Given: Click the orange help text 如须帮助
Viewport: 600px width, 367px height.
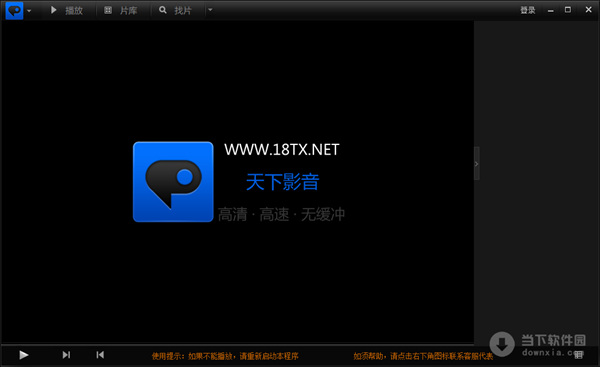Looking at the screenshot, I should click(423, 356).
